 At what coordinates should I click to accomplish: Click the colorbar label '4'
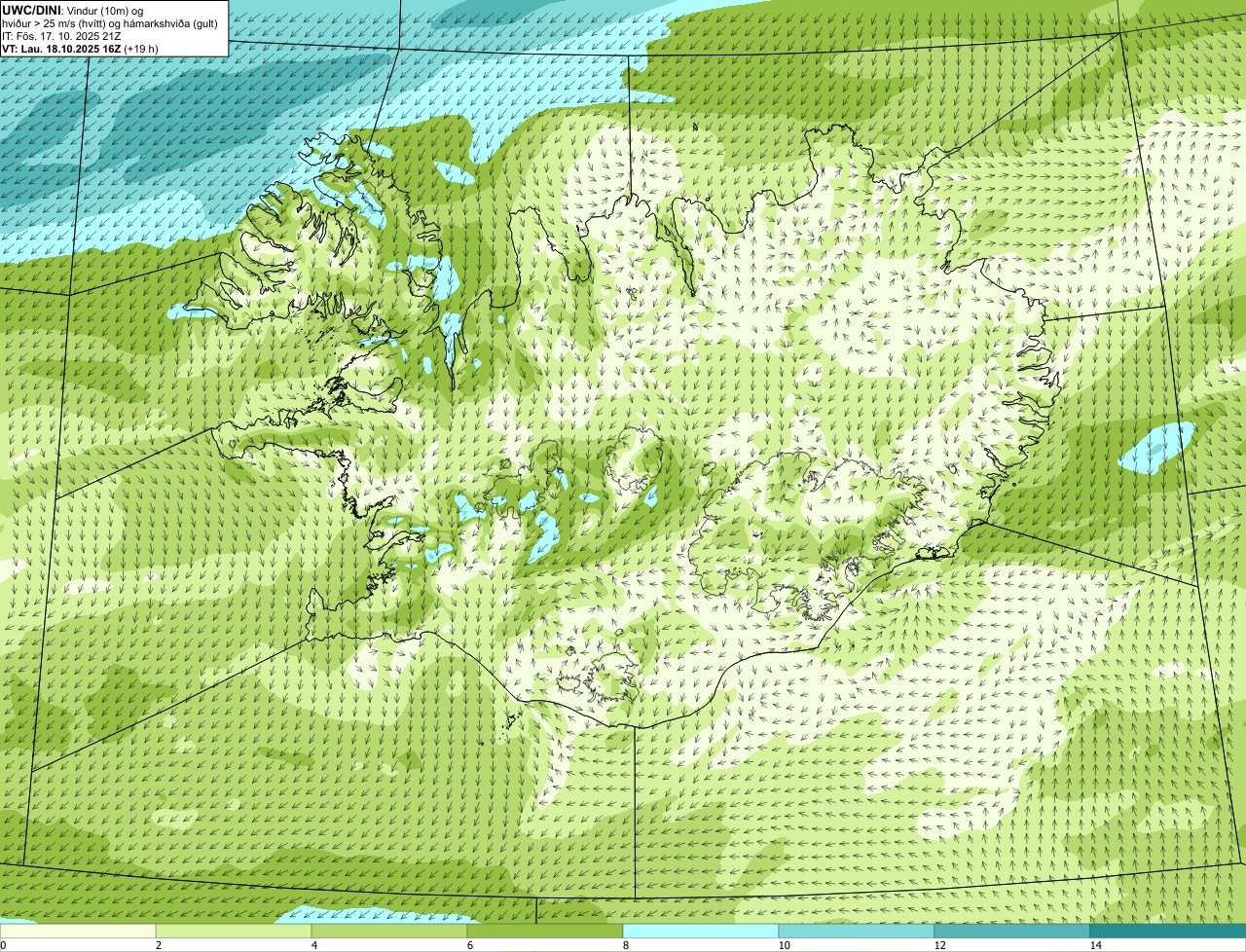(313, 945)
